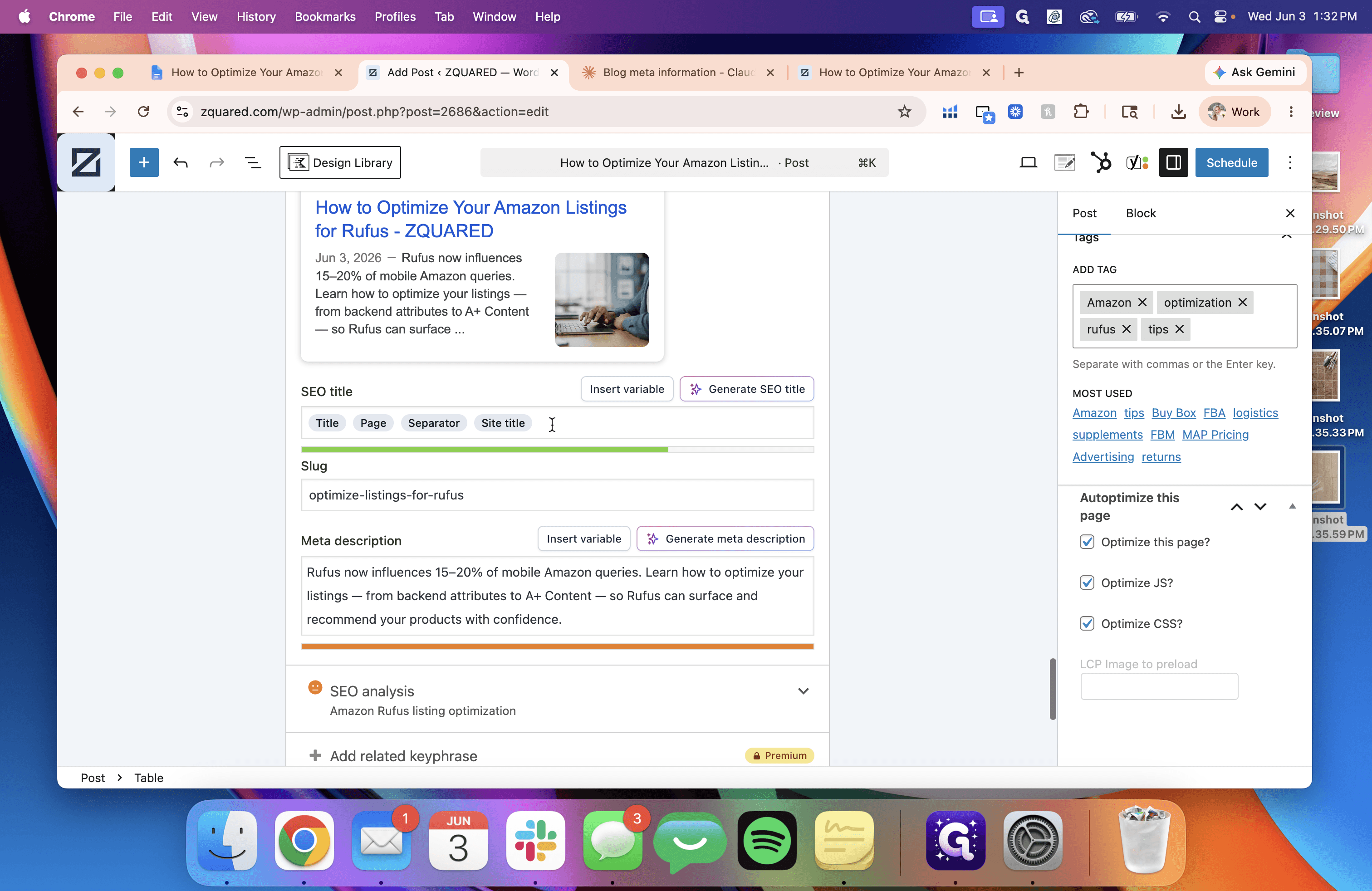Undo the last edit in WordPress
Image resolution: width=1372 pixels, height=891 pixels.
tap(181, 162)
